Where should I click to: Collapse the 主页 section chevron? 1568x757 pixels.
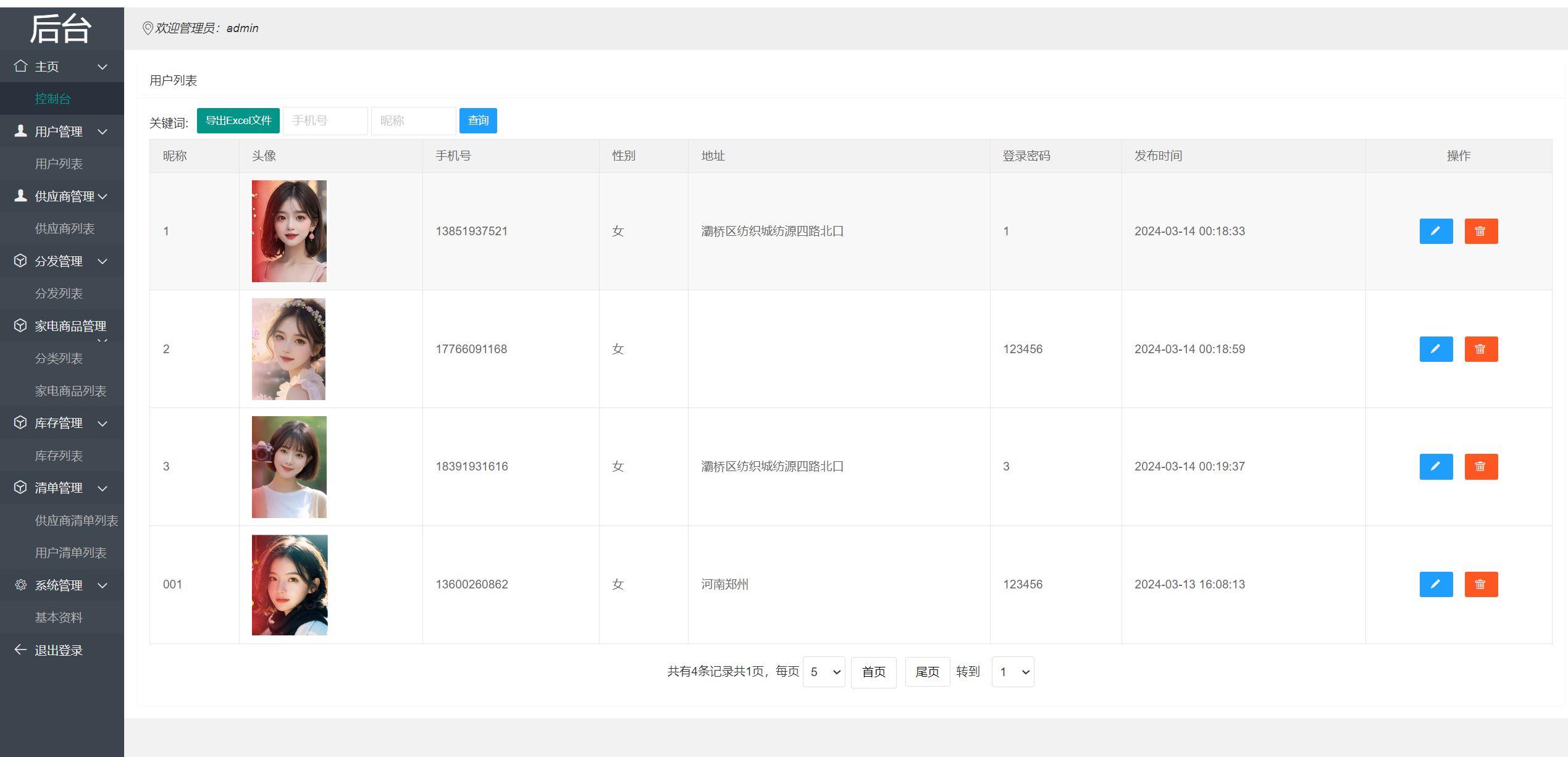pos(103,66)
